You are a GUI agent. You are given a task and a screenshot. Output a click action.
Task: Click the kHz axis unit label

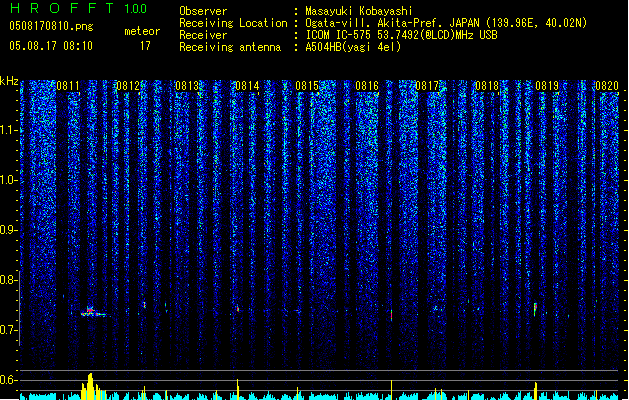(x=9, y=81)
